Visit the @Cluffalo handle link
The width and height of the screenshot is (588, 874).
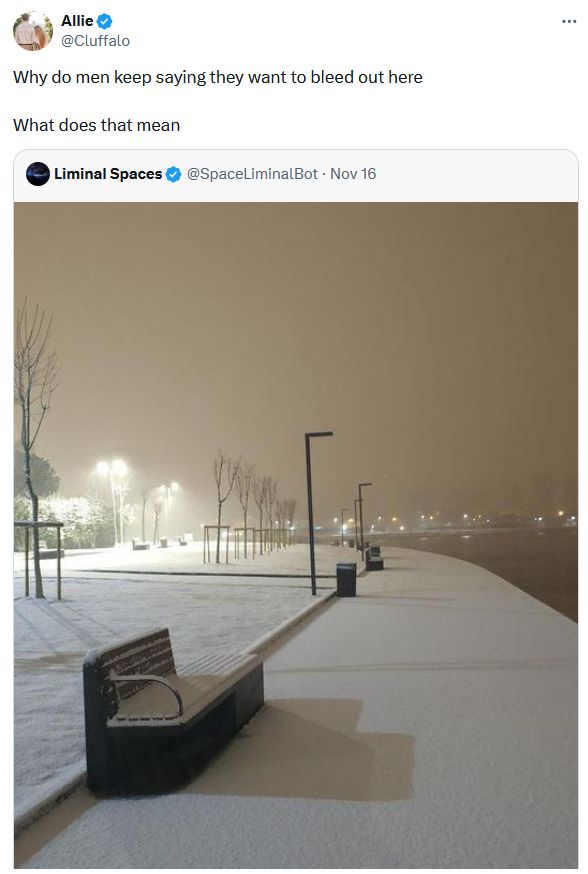pos(95,41)
